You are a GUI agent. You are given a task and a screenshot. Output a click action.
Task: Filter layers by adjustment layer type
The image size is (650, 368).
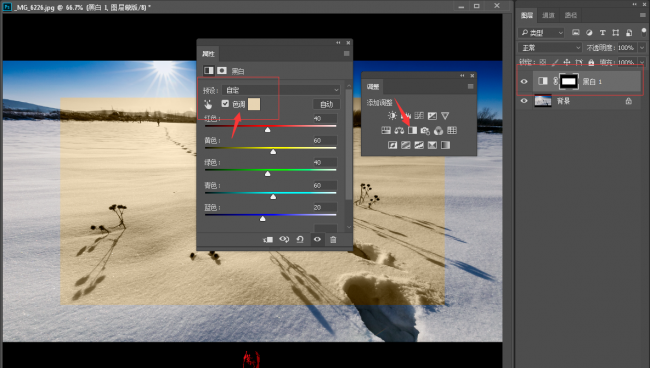589,32
